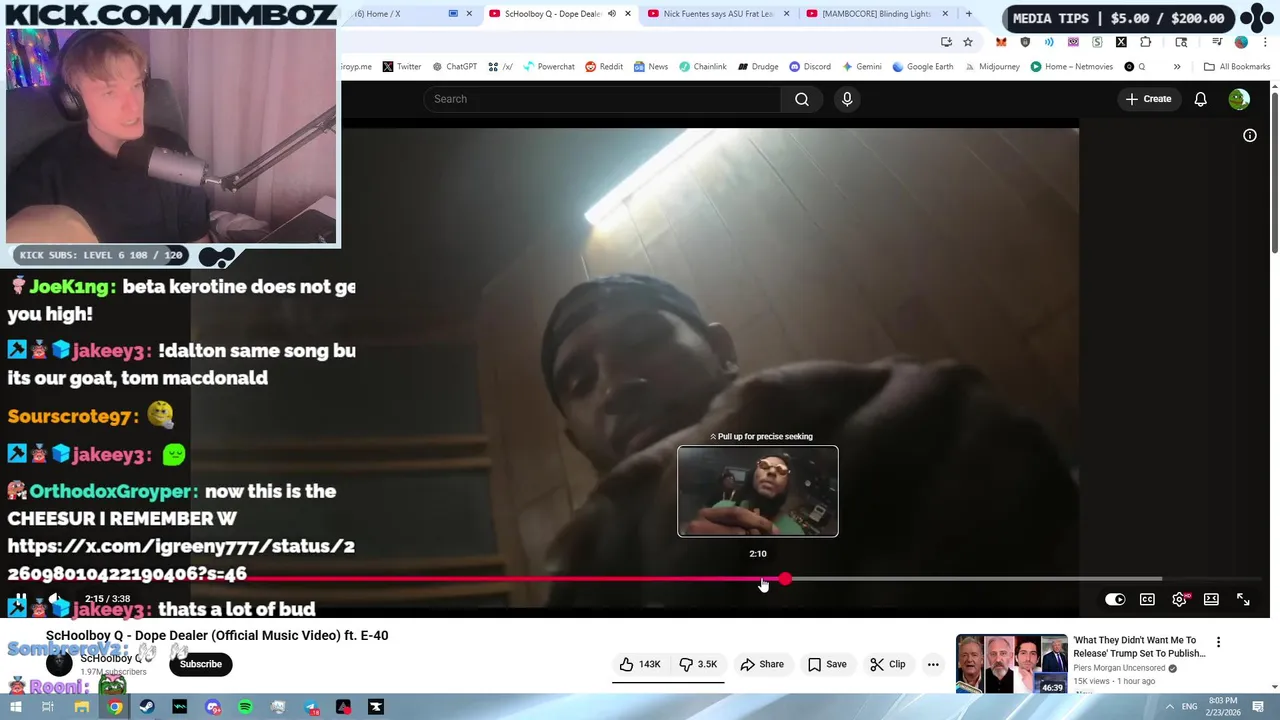Close the Nick Fuentes tab
The image size is (1280, 720).
786,14
